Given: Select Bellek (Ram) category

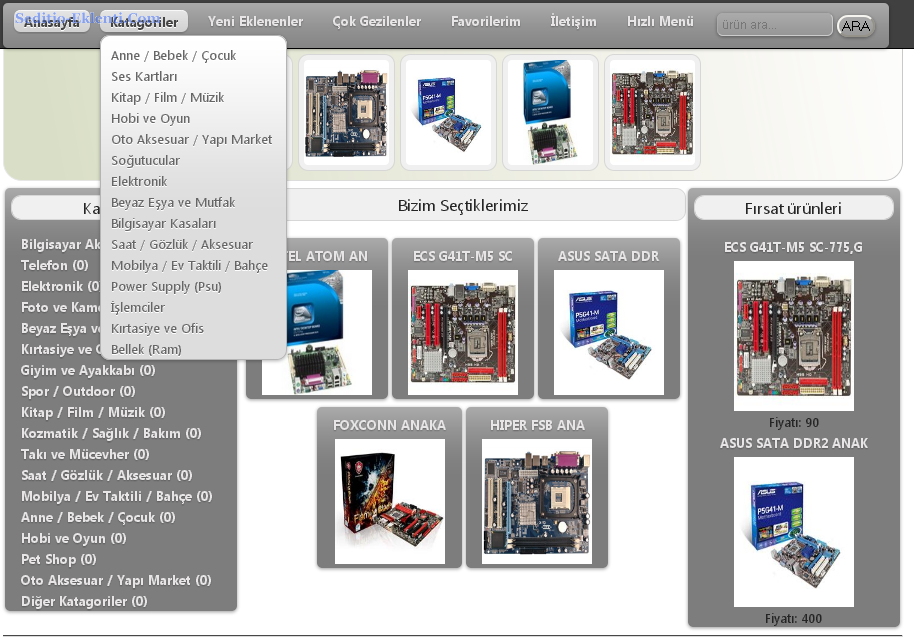Looking at the screenshot, I should pyautogui.click(x=146, y=349).
